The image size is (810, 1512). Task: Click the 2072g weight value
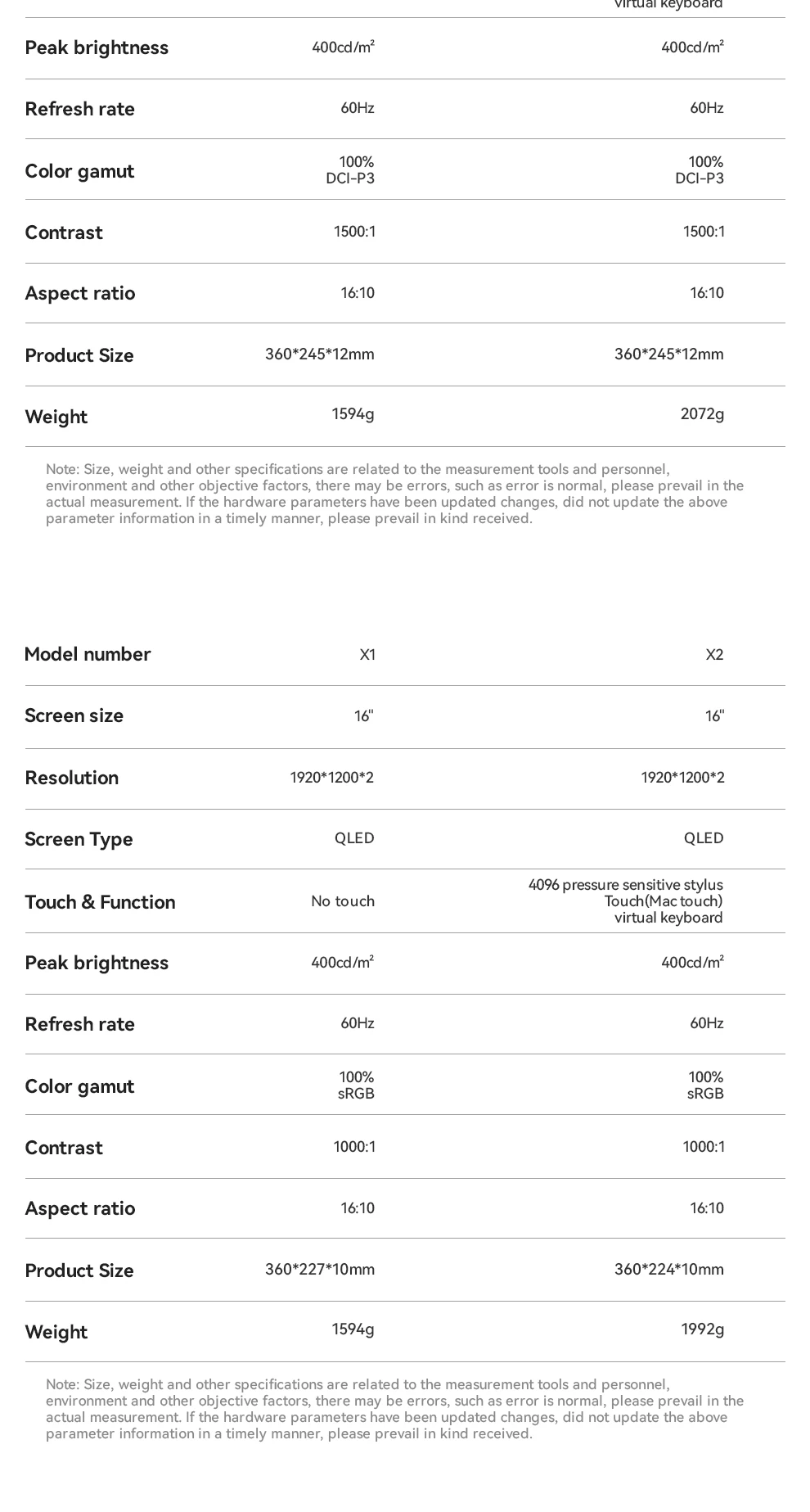[702, 414]
